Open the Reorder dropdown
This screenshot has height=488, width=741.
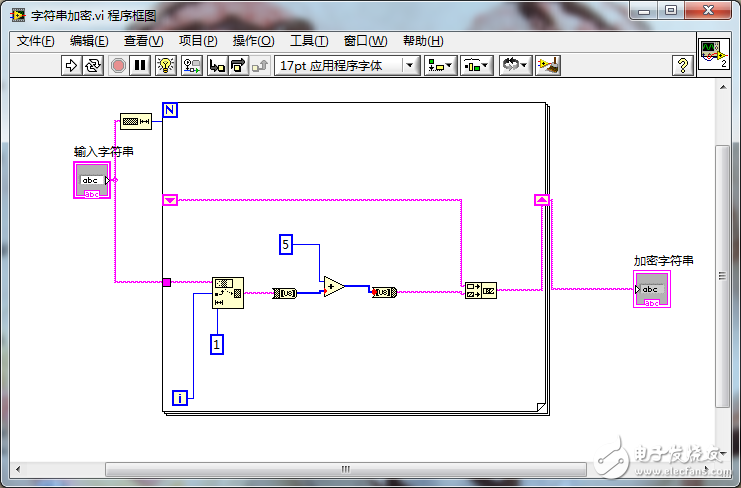(x=514, y=65)
